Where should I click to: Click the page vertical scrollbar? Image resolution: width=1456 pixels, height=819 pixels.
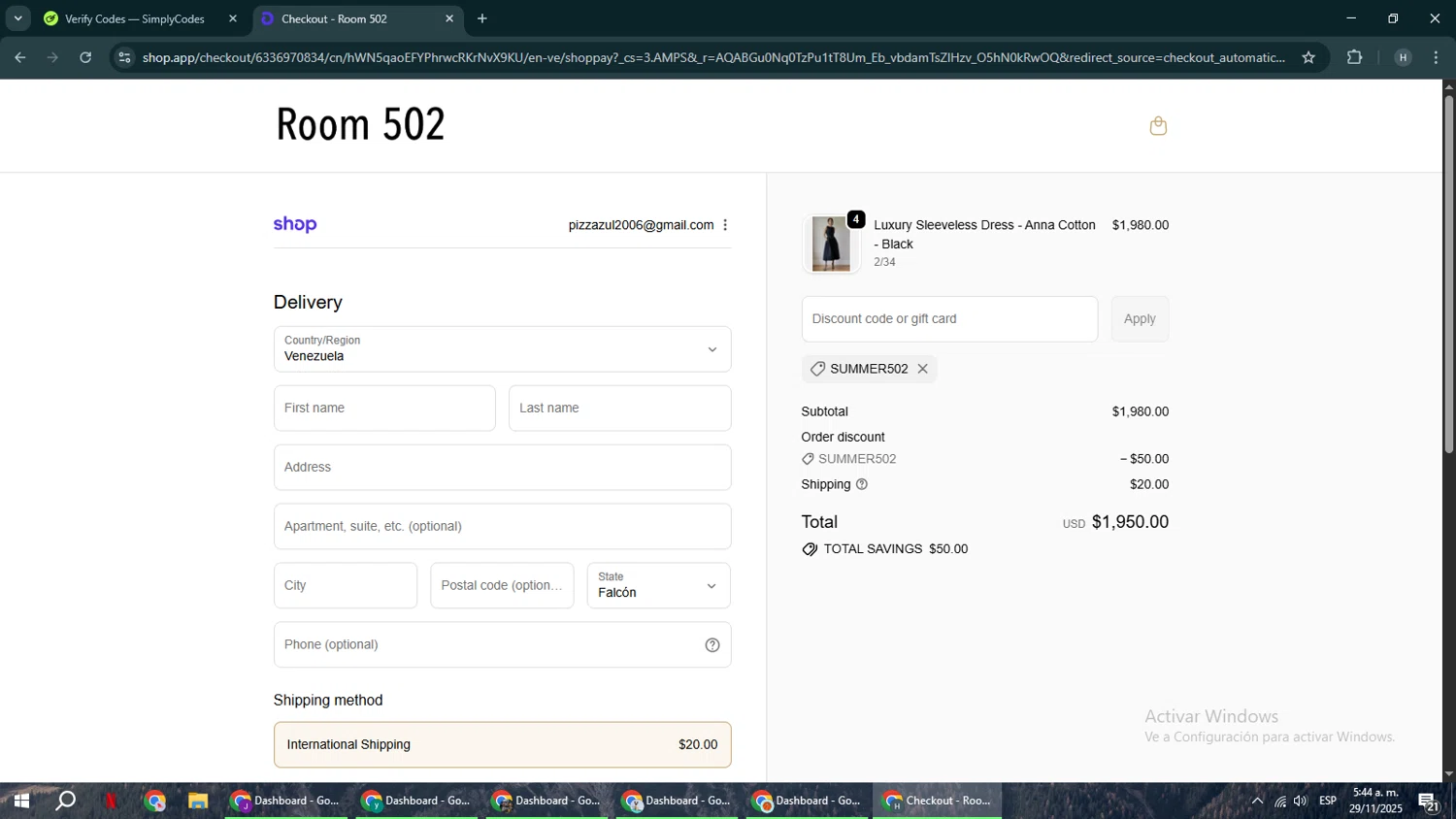click(1448, 274)
